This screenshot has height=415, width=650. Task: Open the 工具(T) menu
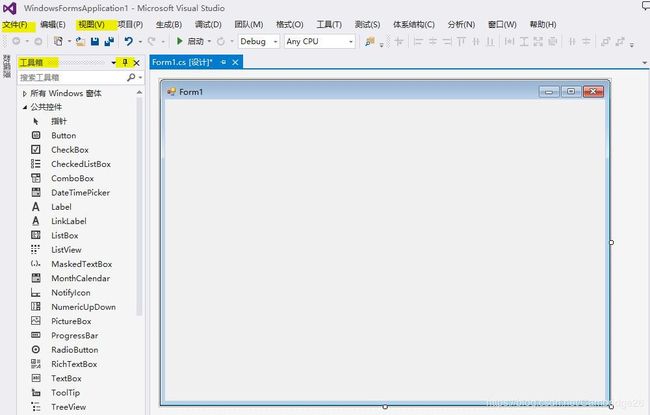click(x=329, y=24)
